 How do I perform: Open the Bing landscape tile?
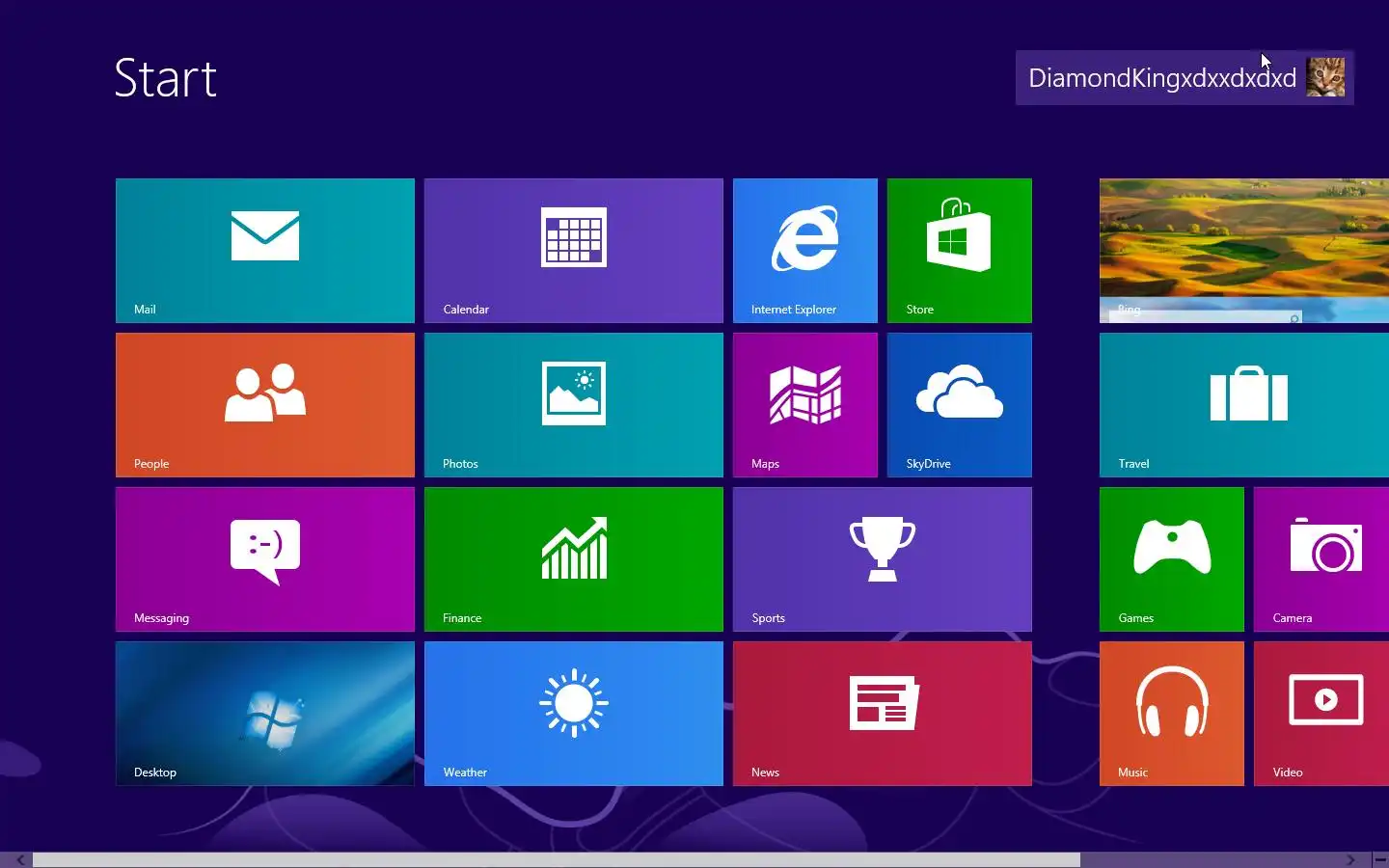point(1244,251)
